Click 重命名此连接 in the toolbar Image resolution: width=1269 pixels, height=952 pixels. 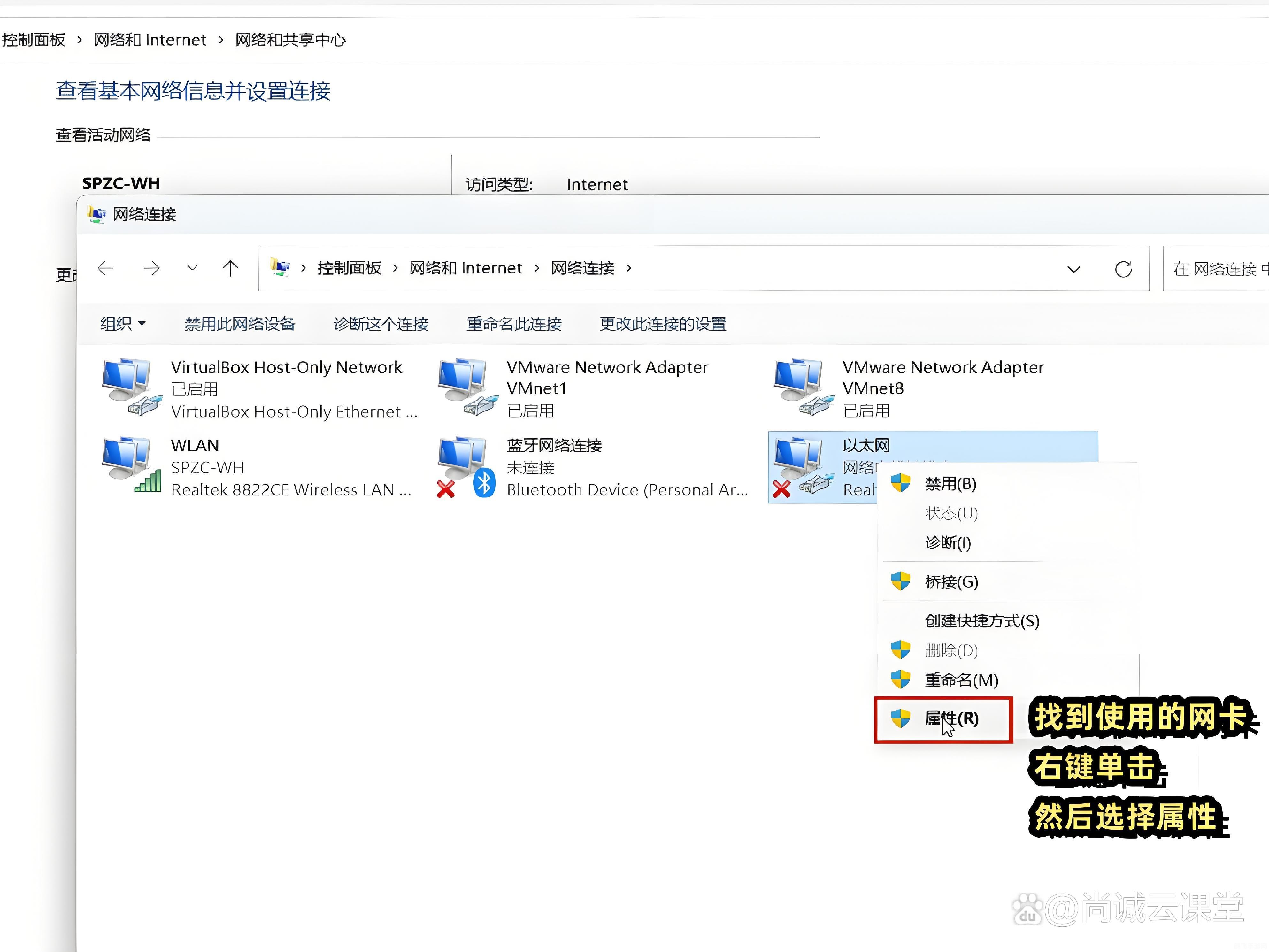point(514,324)
